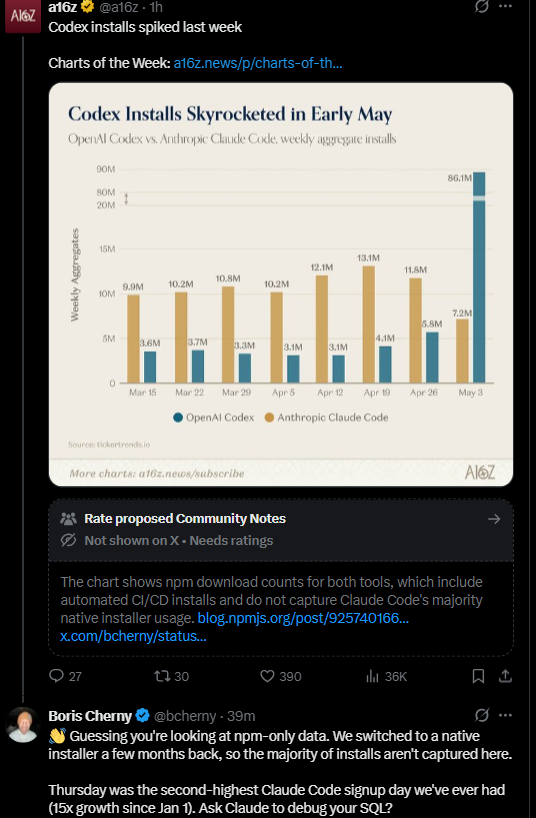Open Grok icon on a16z tweet

coord(481,7)
